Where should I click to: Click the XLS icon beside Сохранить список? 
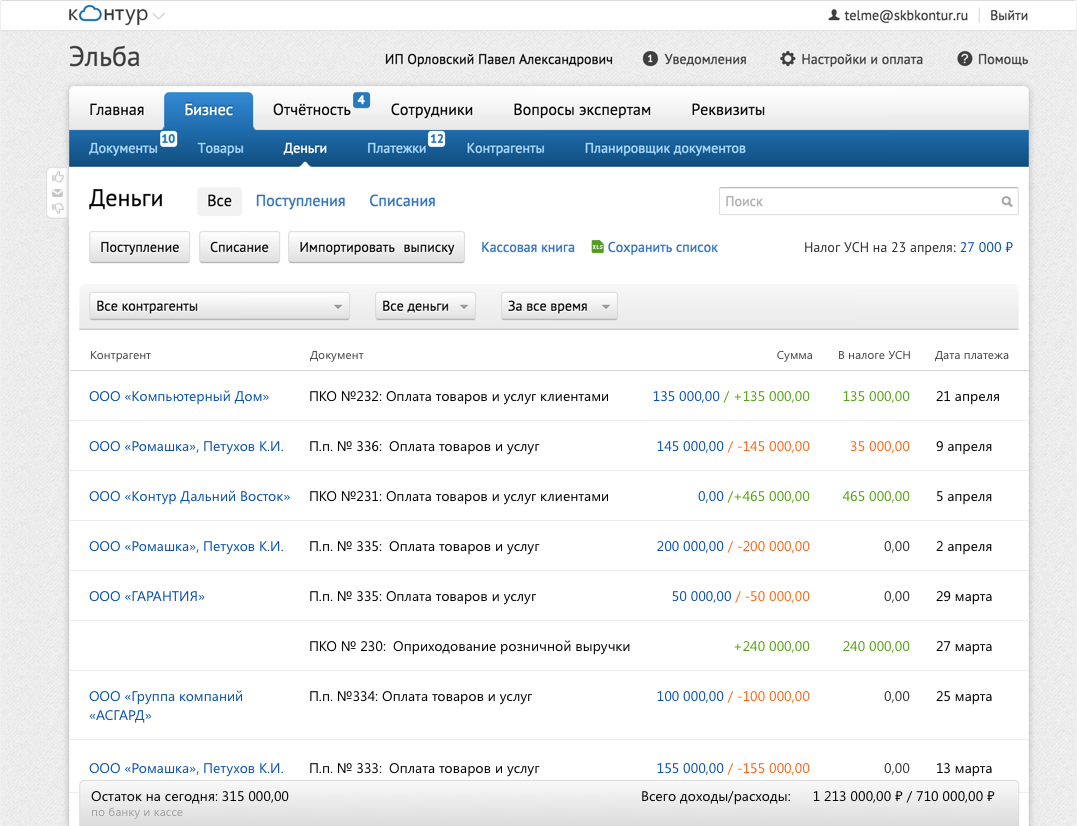point(598,246)
